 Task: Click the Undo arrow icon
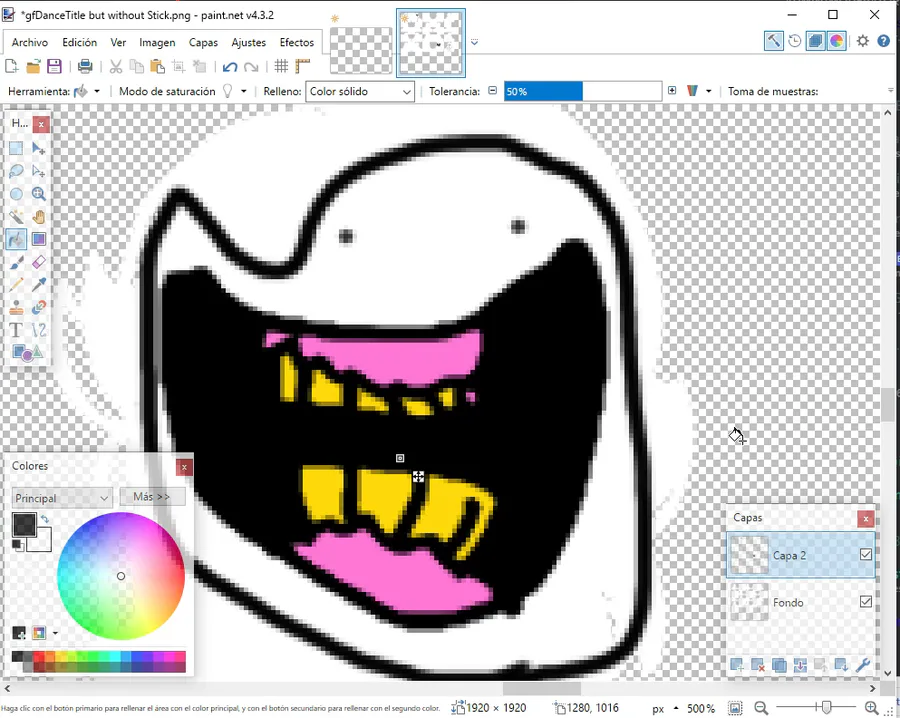click(x=230, y=67)
